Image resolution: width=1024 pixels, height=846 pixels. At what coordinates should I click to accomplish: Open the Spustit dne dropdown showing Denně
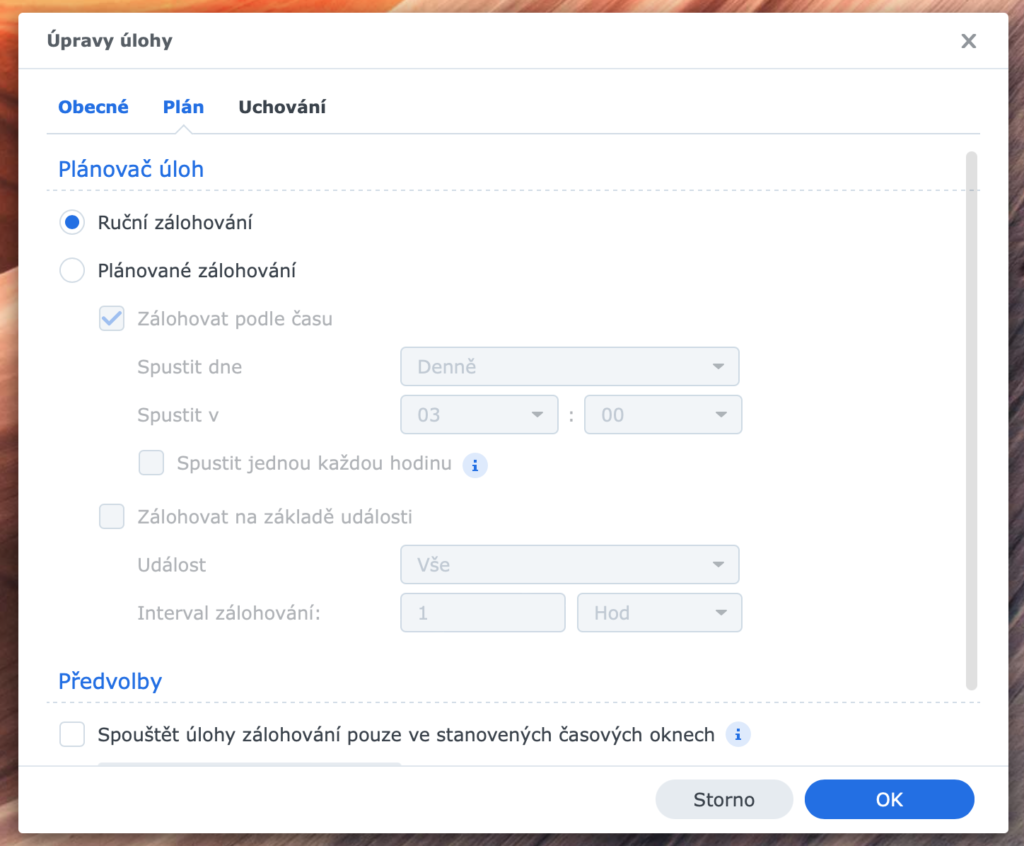pos(569,366)
